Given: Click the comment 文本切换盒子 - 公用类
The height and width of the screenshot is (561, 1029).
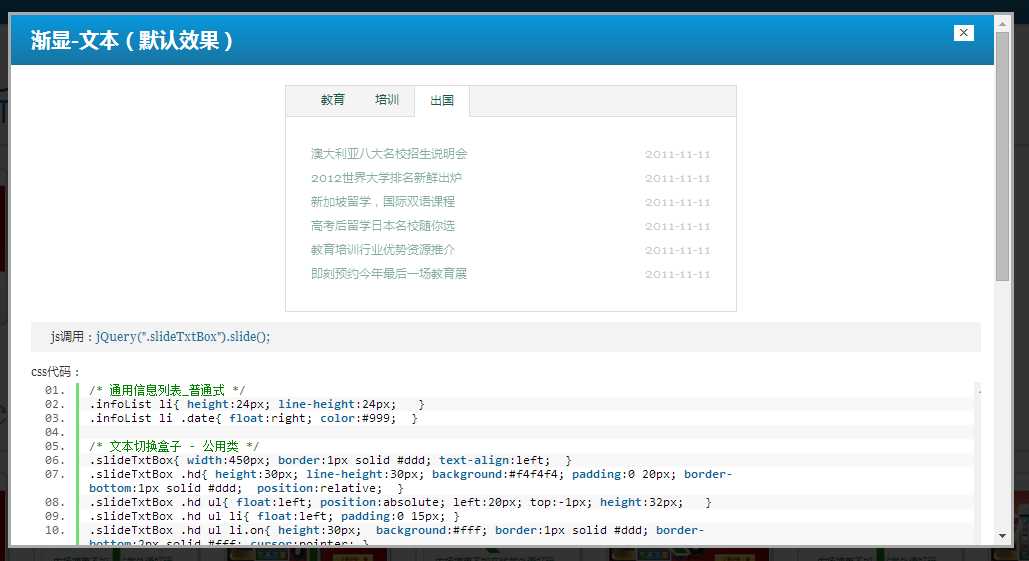Looking at the screenshot, I should [x=174, y=446].
